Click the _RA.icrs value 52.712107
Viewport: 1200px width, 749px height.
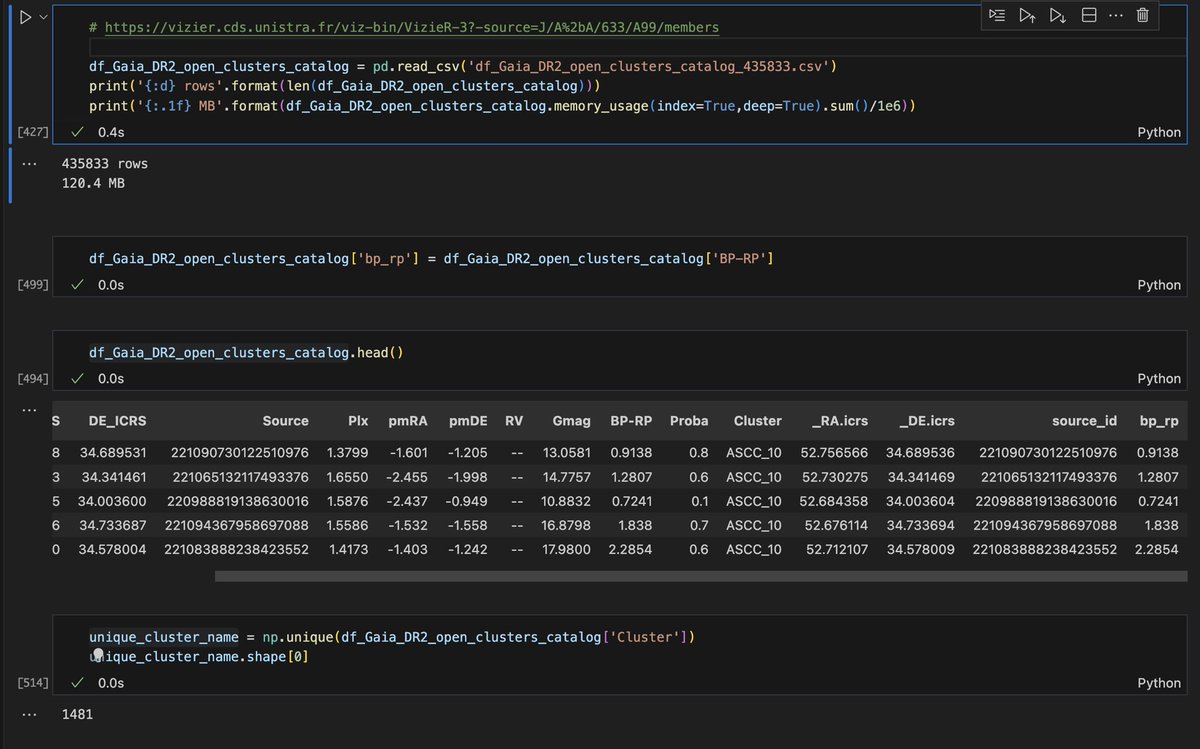click(835, 549)
